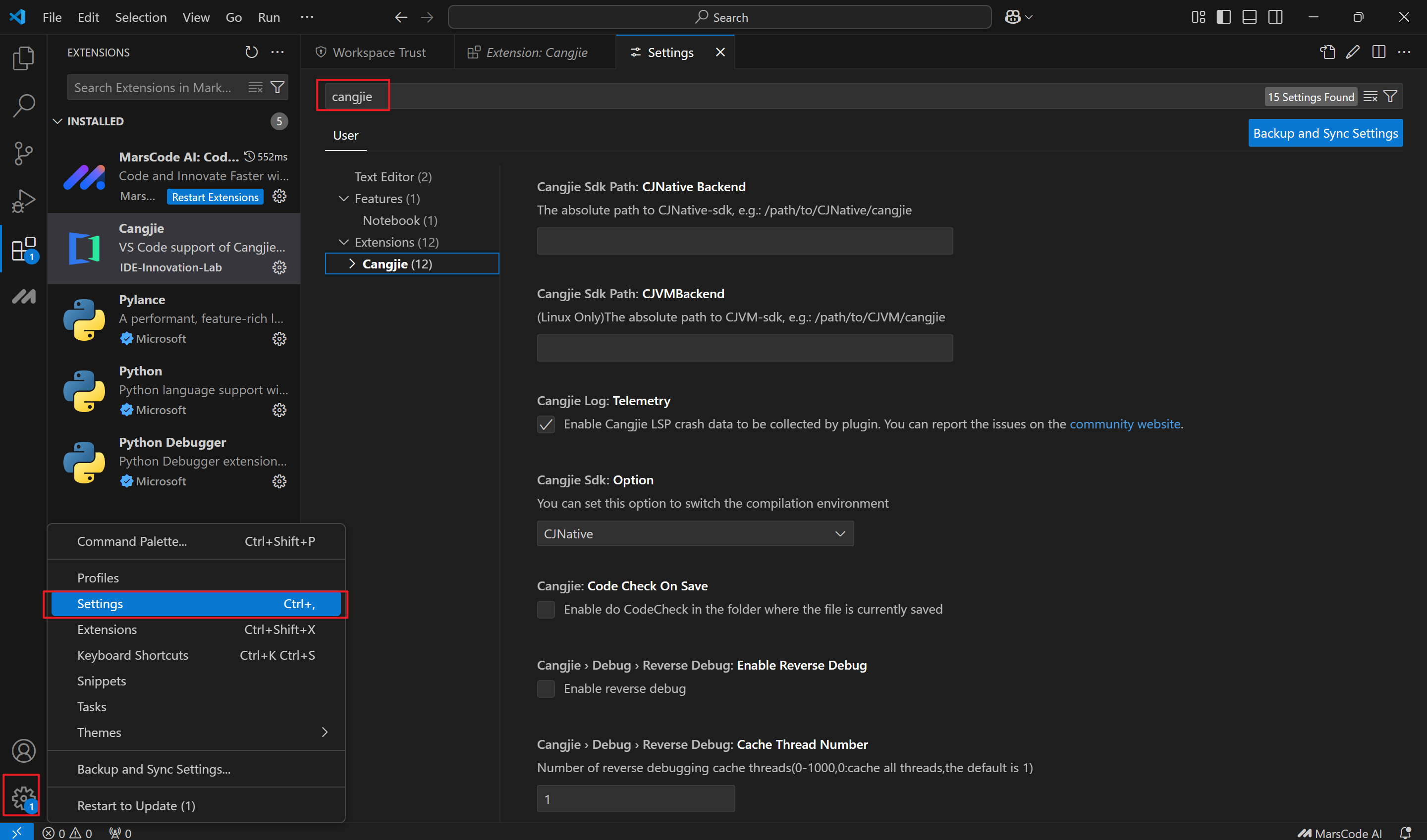Screen dimensions: 1427x840
Task: Open Themes submenu arrow
Action: (x=325, y=732)
